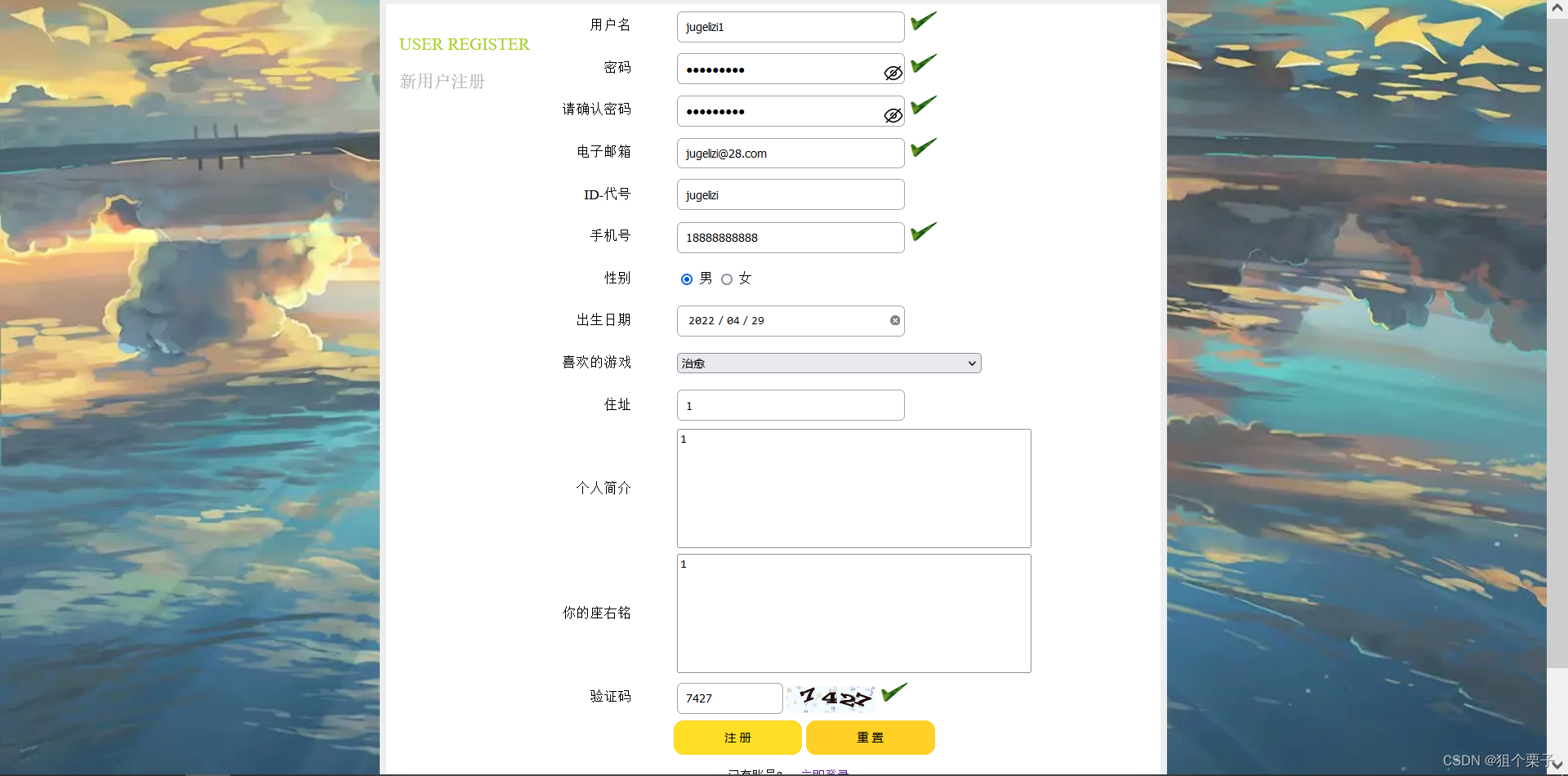Click the page scrollbar up arrow
Image resolution: width=1568 pixels, height=776 pixels.
click(x=1558, y=8)
